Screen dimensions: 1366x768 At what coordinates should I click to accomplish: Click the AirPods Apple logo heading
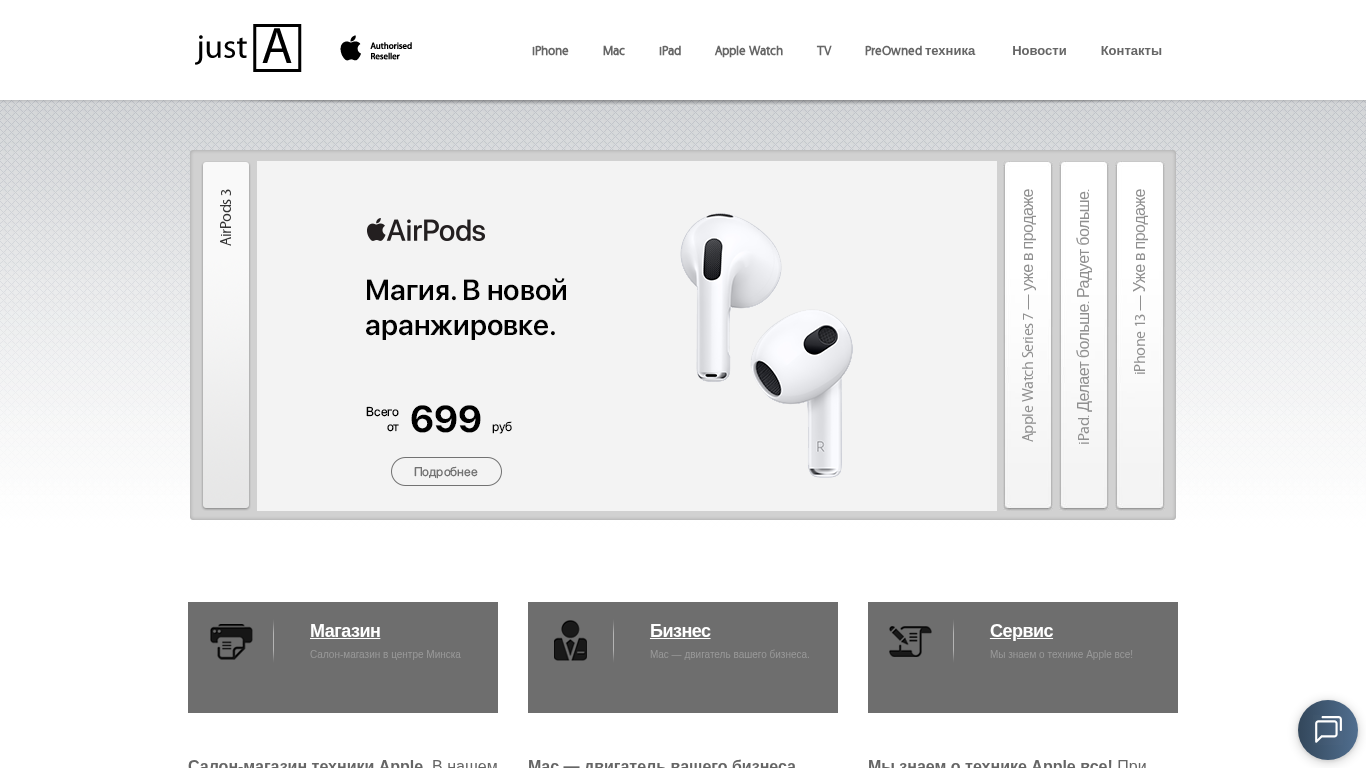click(x=426, y=231)
